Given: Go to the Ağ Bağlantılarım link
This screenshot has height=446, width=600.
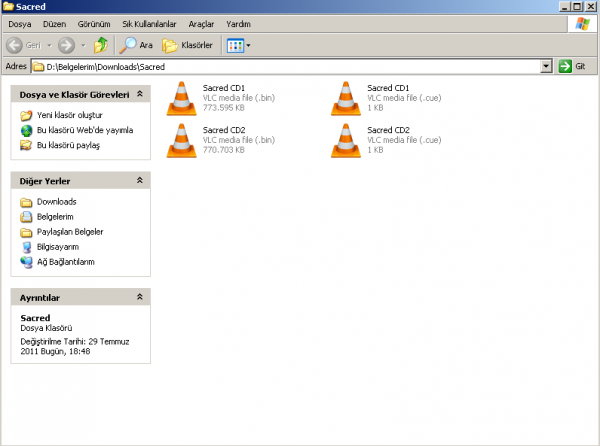Looking at the screenshot, I should (x=65, y=262).
